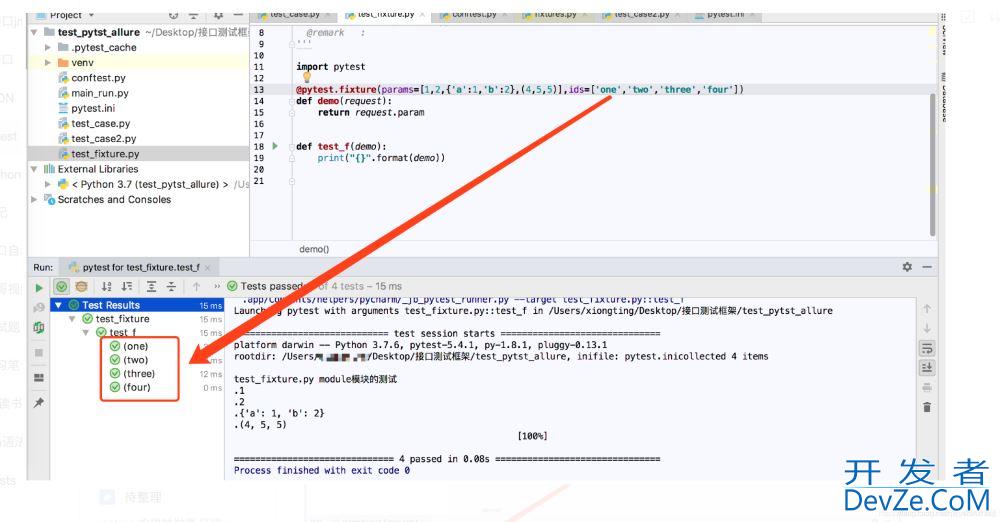Screen dimensions: 1000x522
Task: Collapse all in Project panel header
Action: pos(194,15)
